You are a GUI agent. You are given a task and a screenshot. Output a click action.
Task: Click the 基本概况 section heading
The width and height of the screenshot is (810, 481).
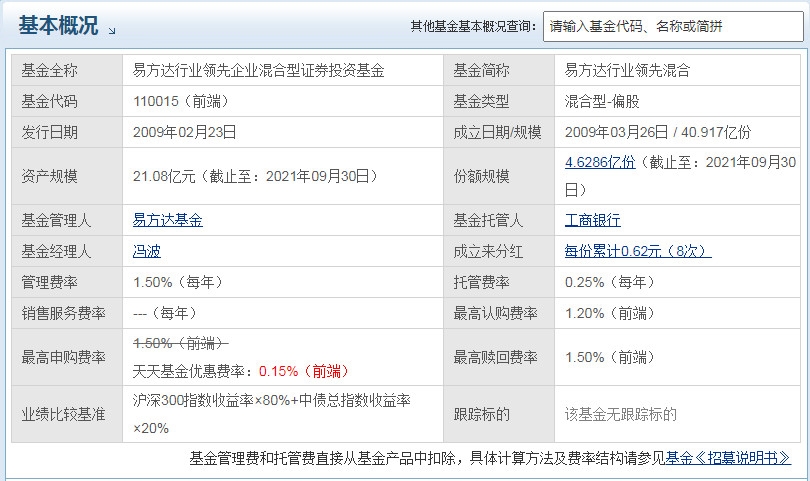[58, 27]
